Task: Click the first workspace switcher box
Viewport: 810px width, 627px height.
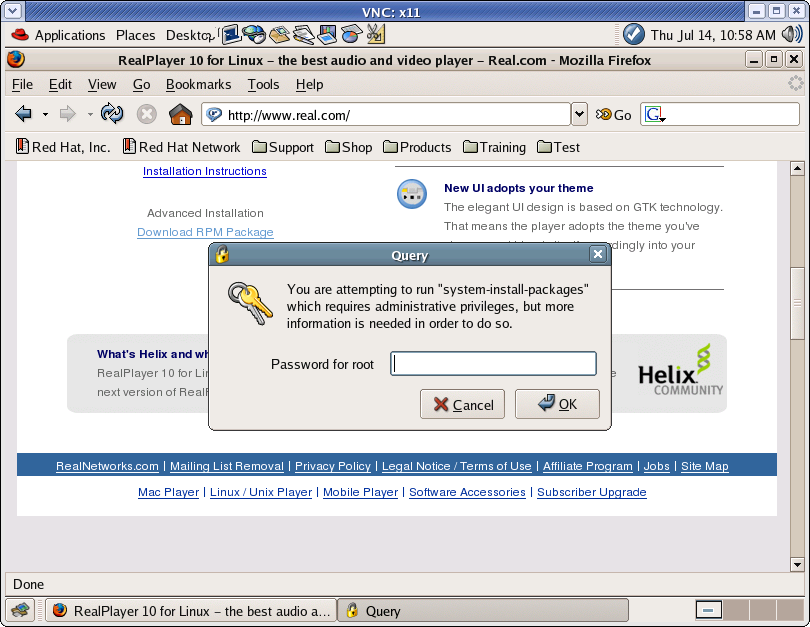Action: click(x=709, y=610)
